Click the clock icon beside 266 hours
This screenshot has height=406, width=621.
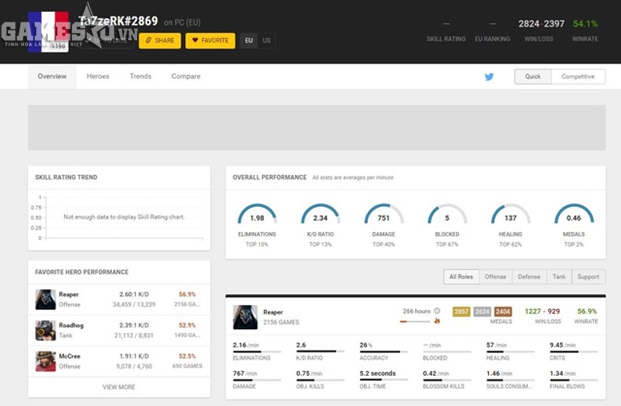(x=437, y=311)
